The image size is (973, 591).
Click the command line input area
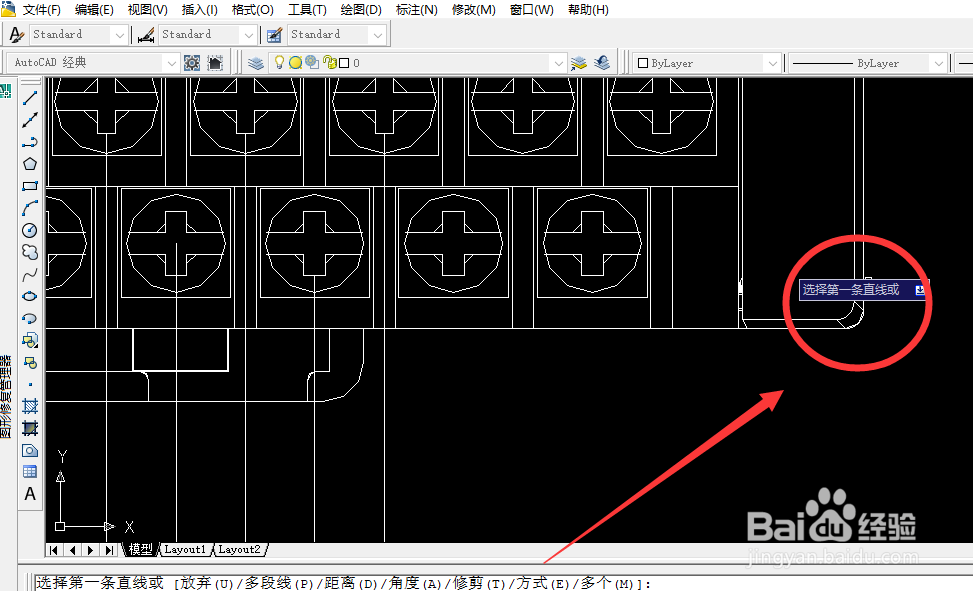[x=503, y=582]
